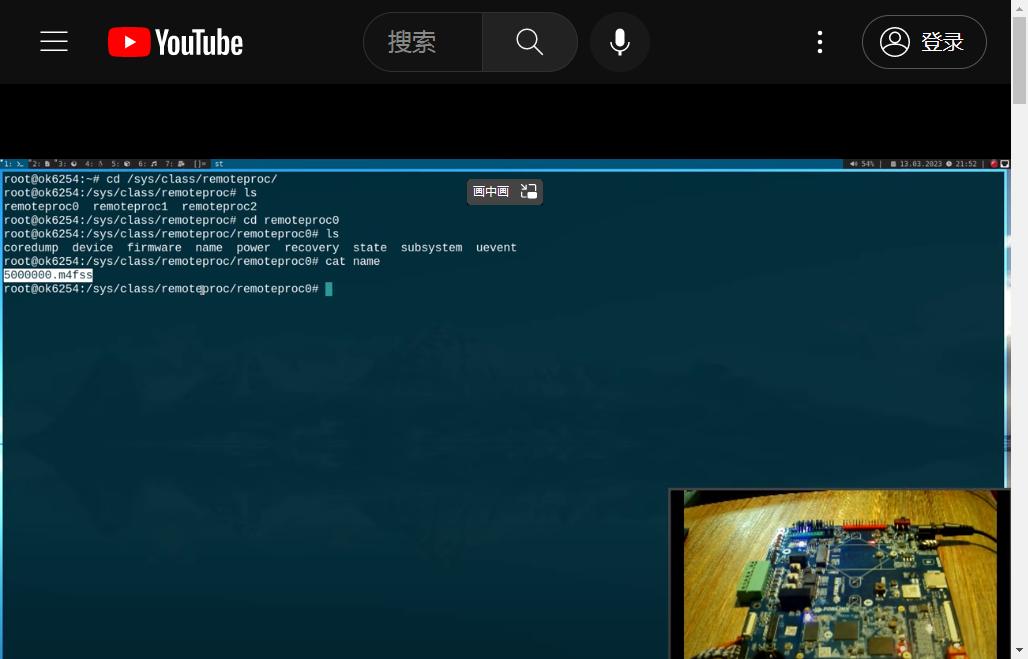Click the 'cd remoteproc0' command line

pyautogui.click(x=291, y=220)
